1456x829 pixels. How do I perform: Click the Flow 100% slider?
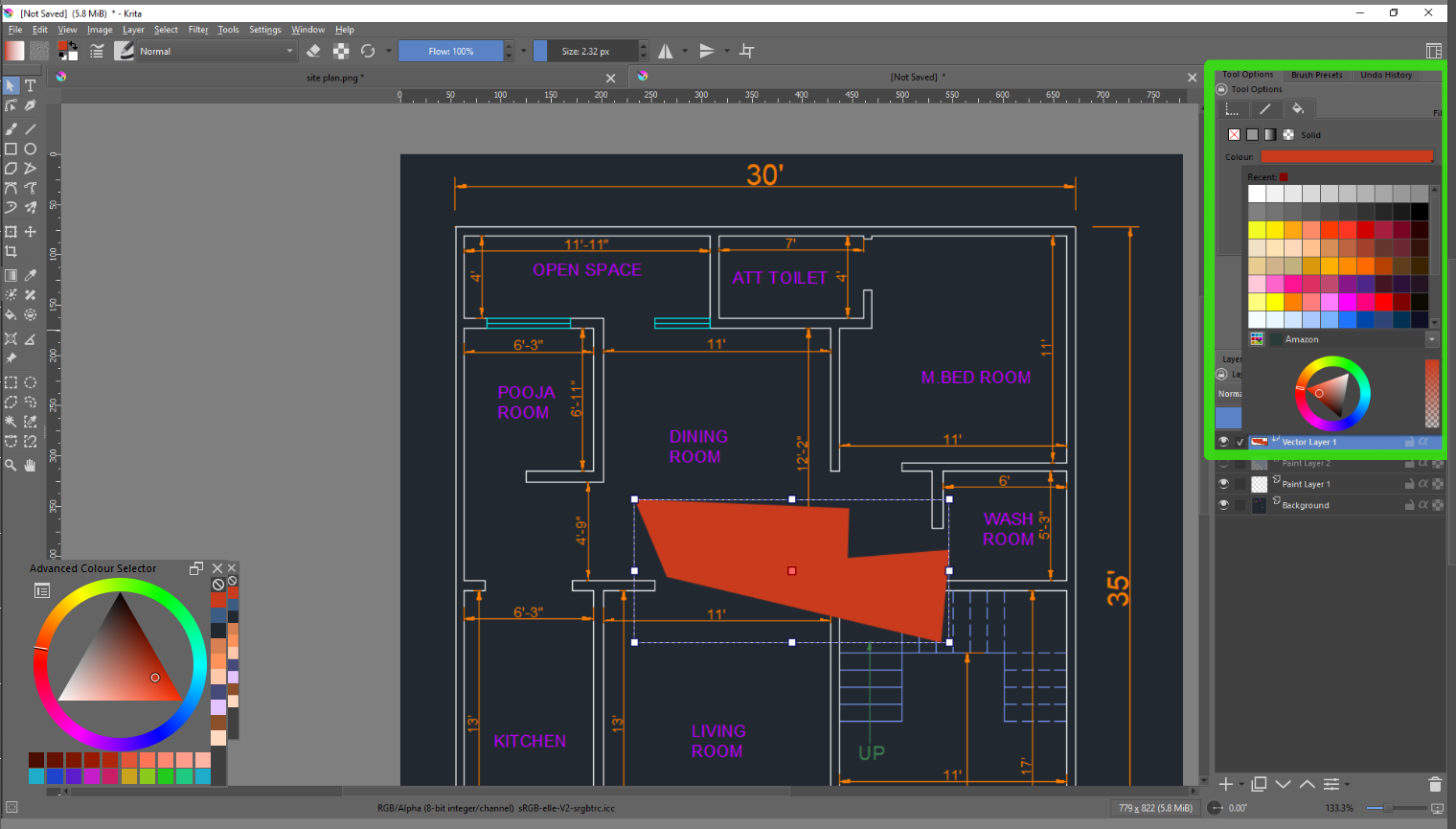pos(450,51)
